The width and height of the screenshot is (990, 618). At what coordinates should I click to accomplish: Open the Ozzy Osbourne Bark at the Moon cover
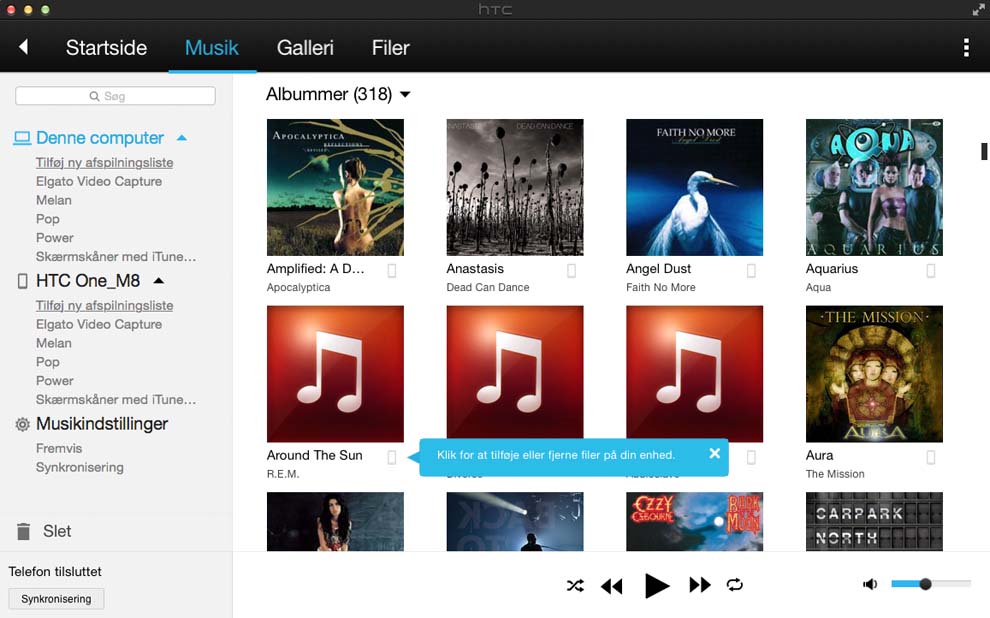[x=695, y=521]
